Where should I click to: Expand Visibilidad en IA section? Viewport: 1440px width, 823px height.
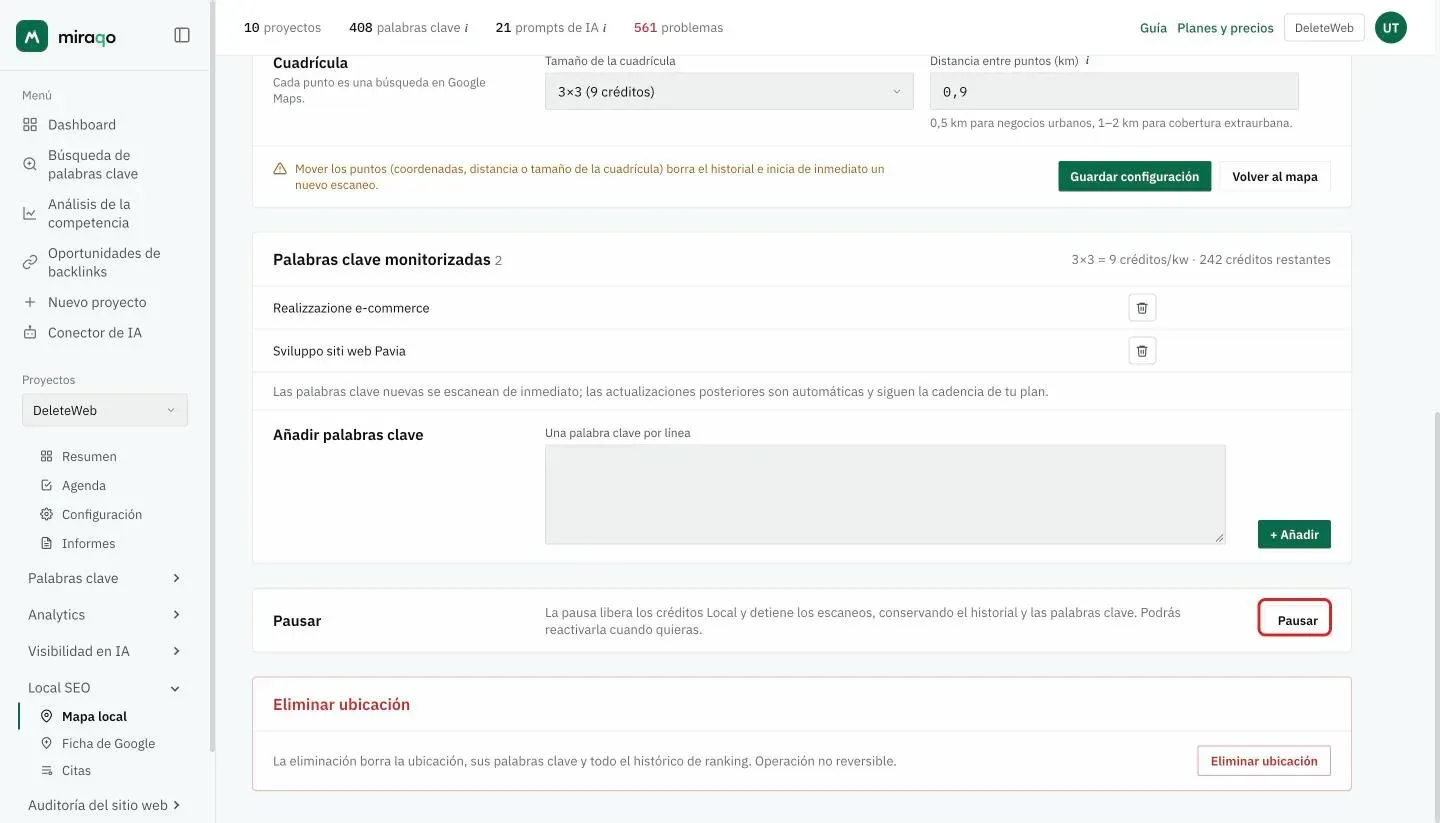(x=105, y=651)
